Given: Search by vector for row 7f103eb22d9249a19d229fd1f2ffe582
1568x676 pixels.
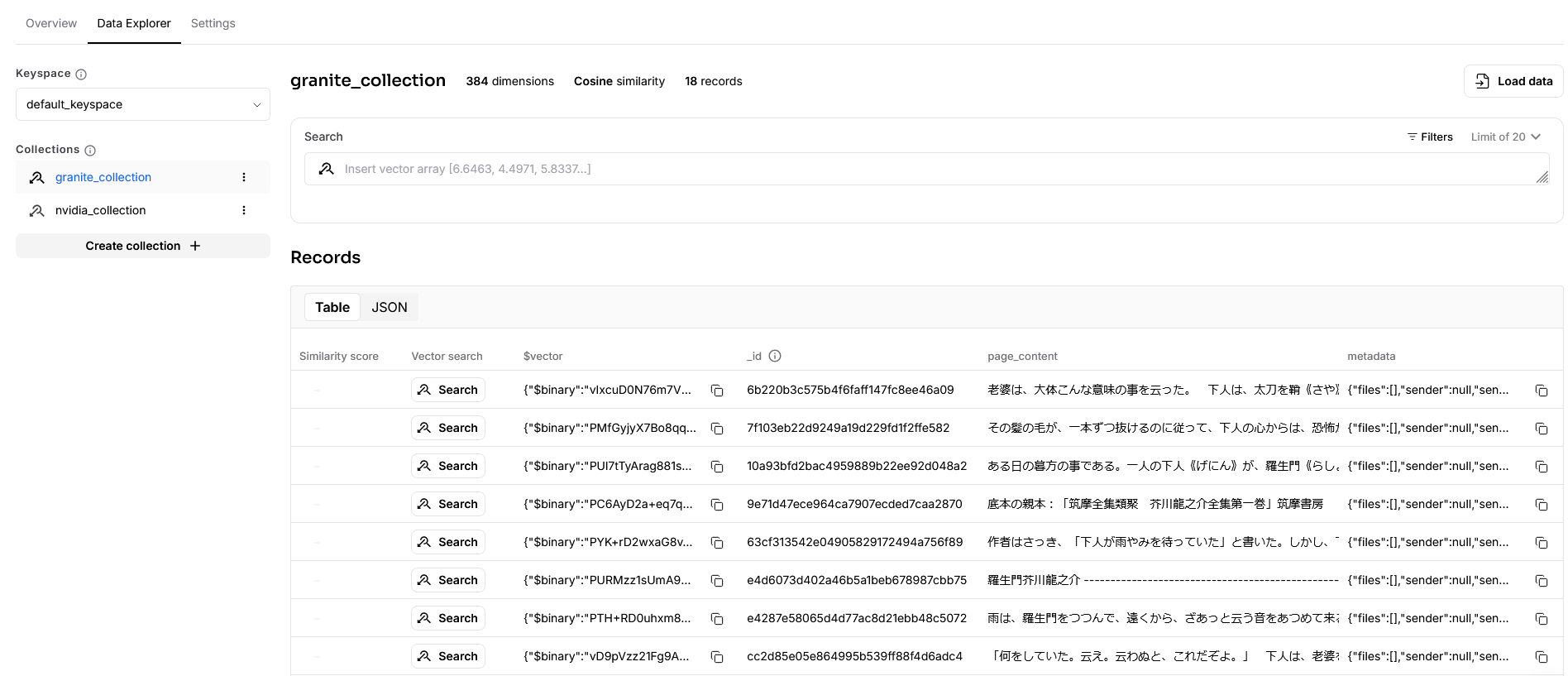Looking at the screenshot, I should [x=448, y=428].
